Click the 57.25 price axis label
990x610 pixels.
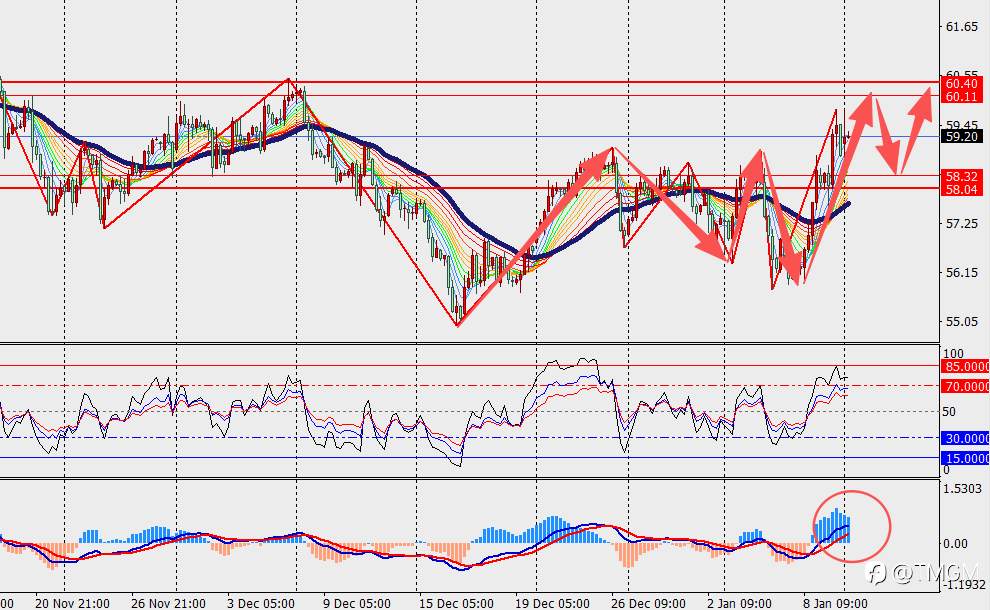coord(962,224)
